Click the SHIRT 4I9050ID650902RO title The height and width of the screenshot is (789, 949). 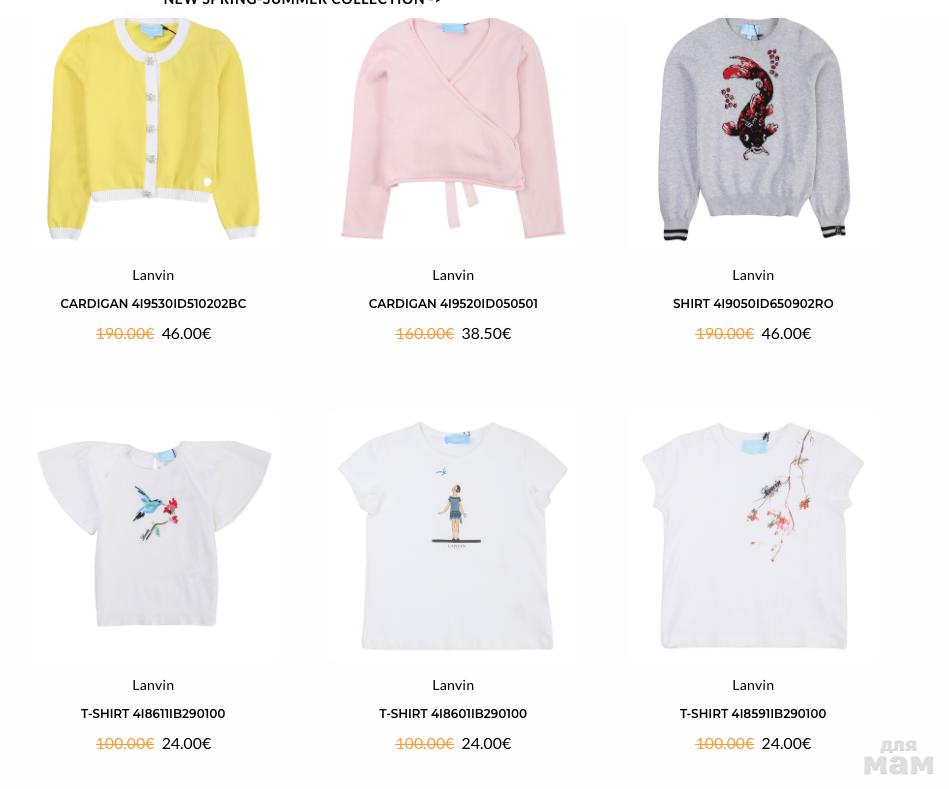(753, 304)
